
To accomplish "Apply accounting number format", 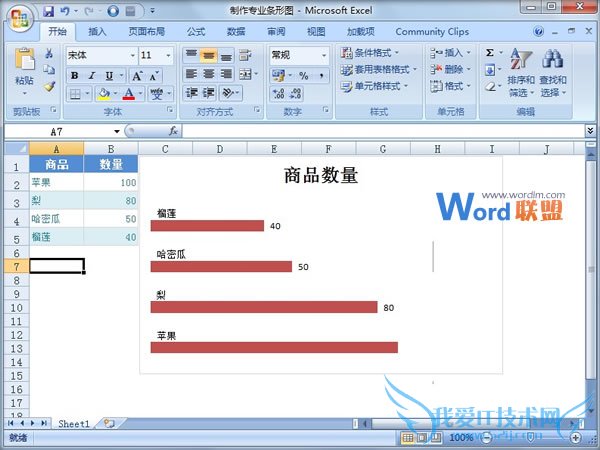I will 278,75.
